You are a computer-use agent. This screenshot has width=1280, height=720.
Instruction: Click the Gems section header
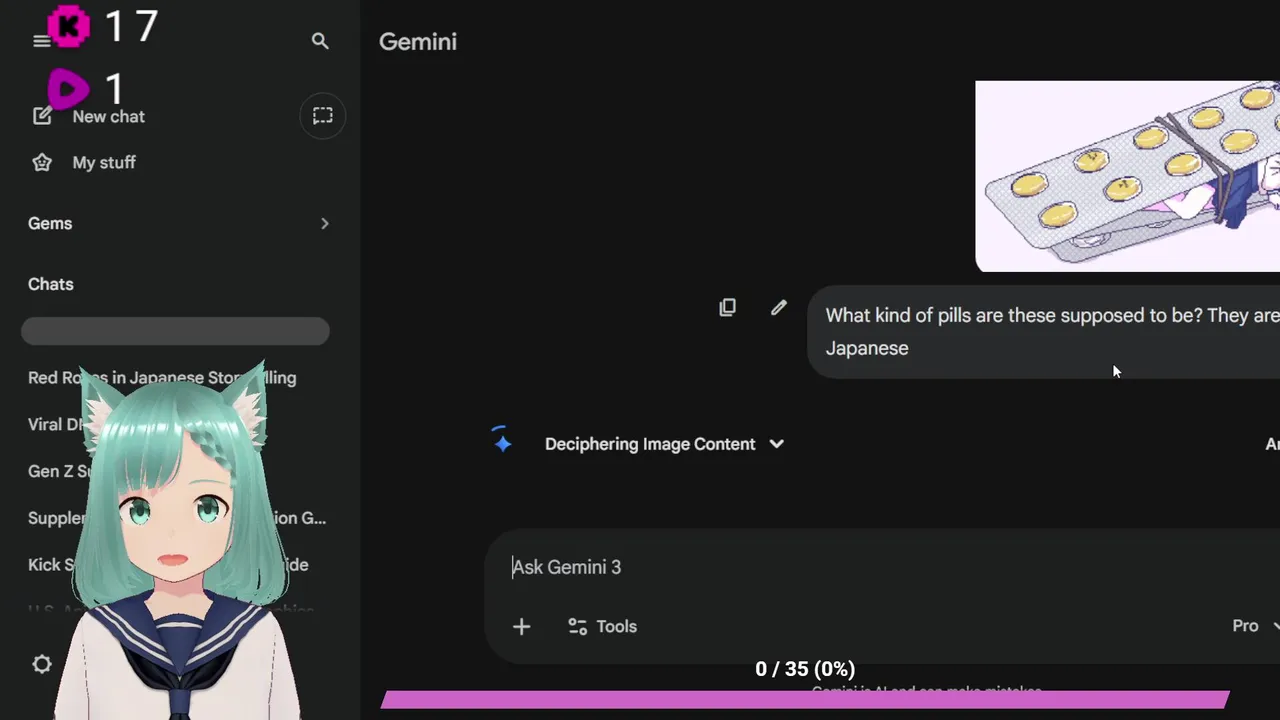(x=50, y=223)
